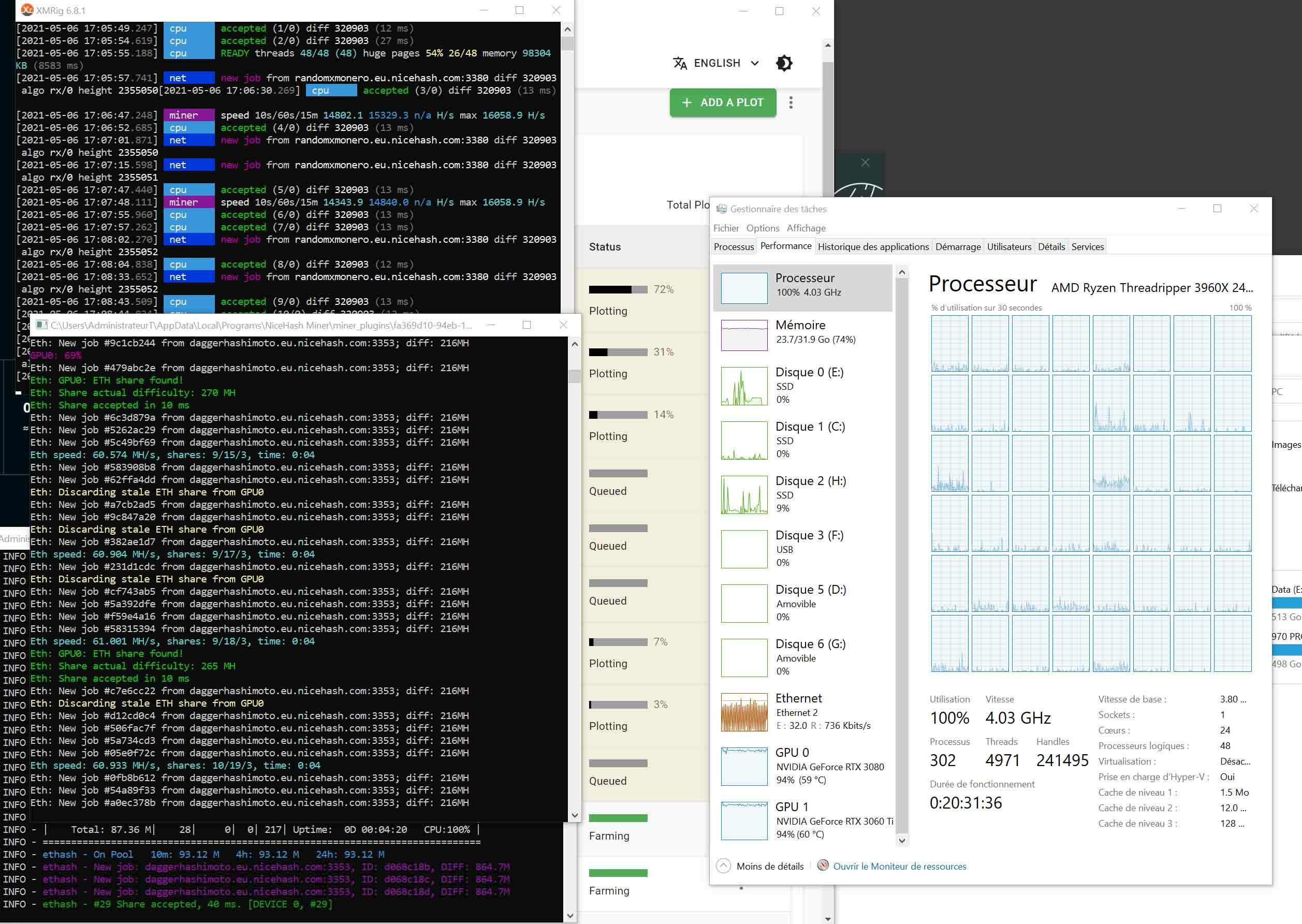Screen dimensions: 1302x924
Task: Click the XMRig console scroll-up arrow
Action: tap(567, 29)
